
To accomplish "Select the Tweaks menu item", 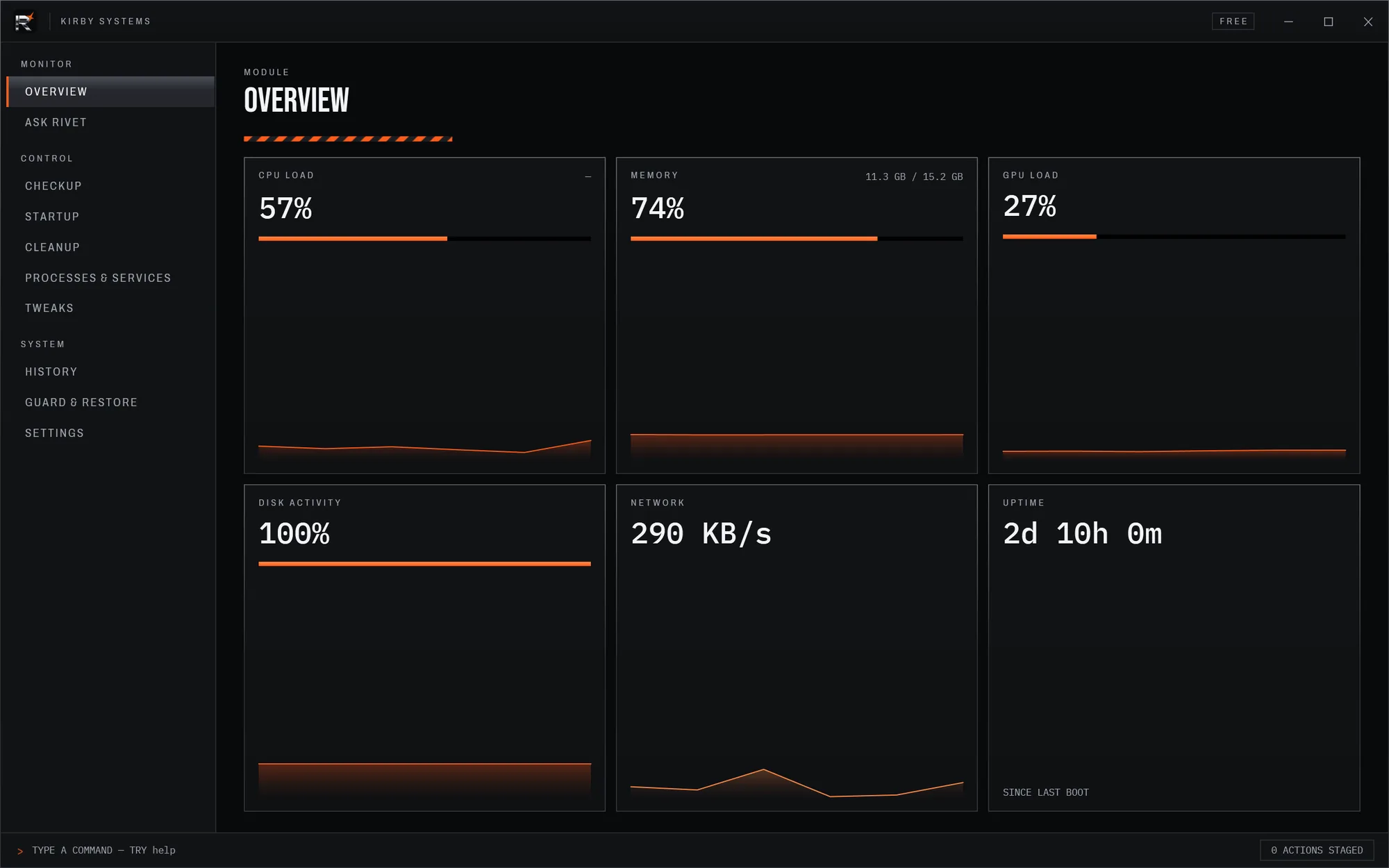I will (110, 308).
